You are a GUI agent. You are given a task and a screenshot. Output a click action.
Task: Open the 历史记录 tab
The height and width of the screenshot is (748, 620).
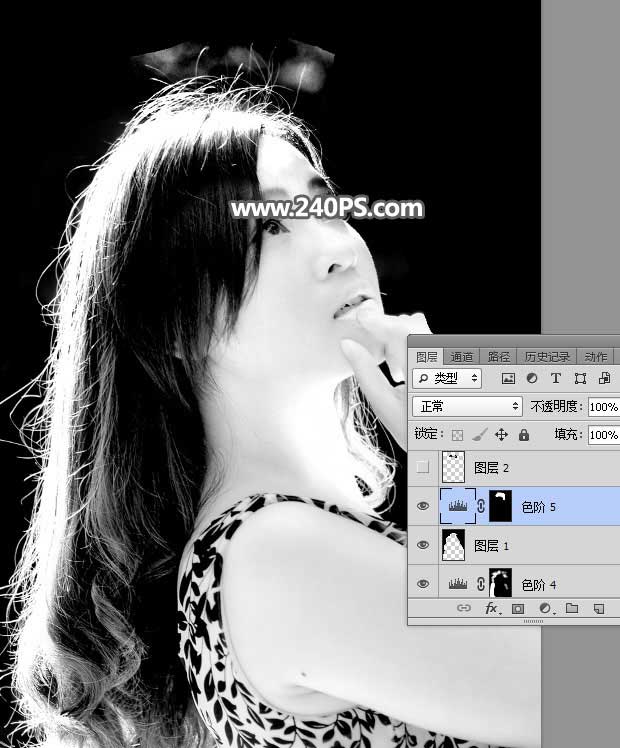[547, 356]
